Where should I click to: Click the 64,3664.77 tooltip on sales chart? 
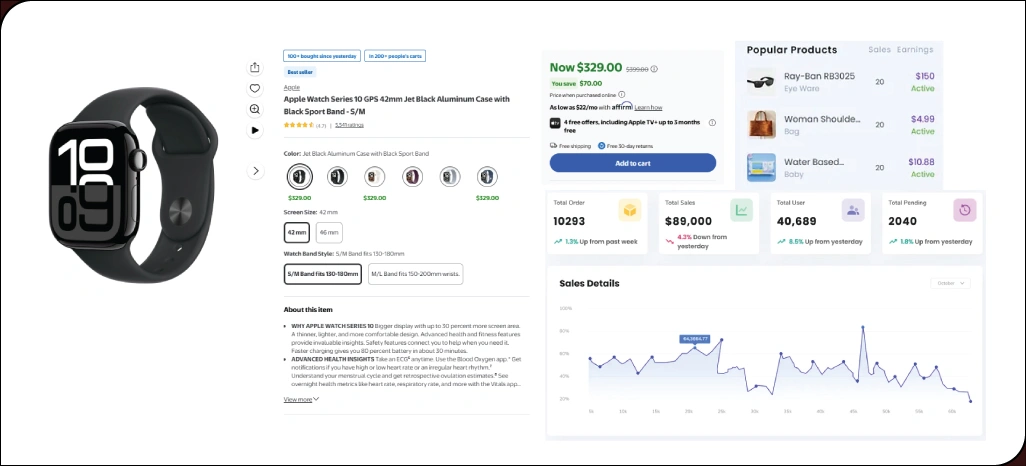[x=696, y=339]
